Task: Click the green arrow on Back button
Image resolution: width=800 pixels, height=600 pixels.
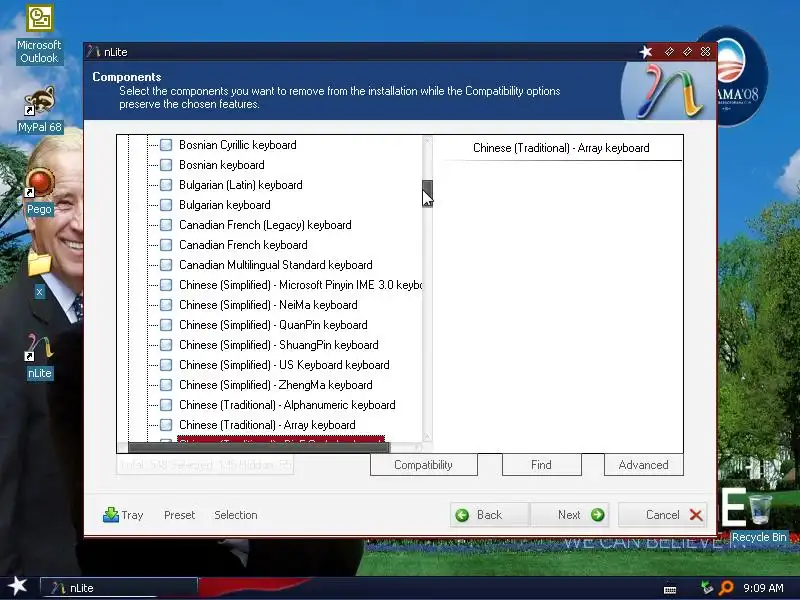Action: tap(462, 515)
